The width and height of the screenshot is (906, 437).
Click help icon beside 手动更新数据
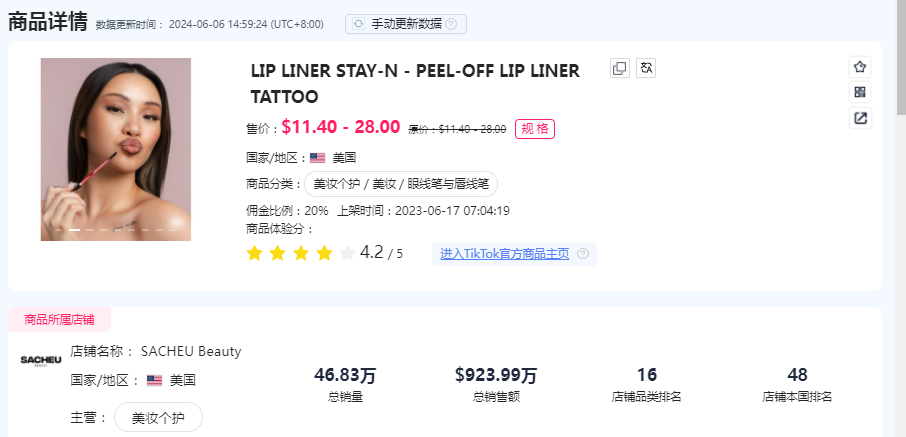coord(451,24)
